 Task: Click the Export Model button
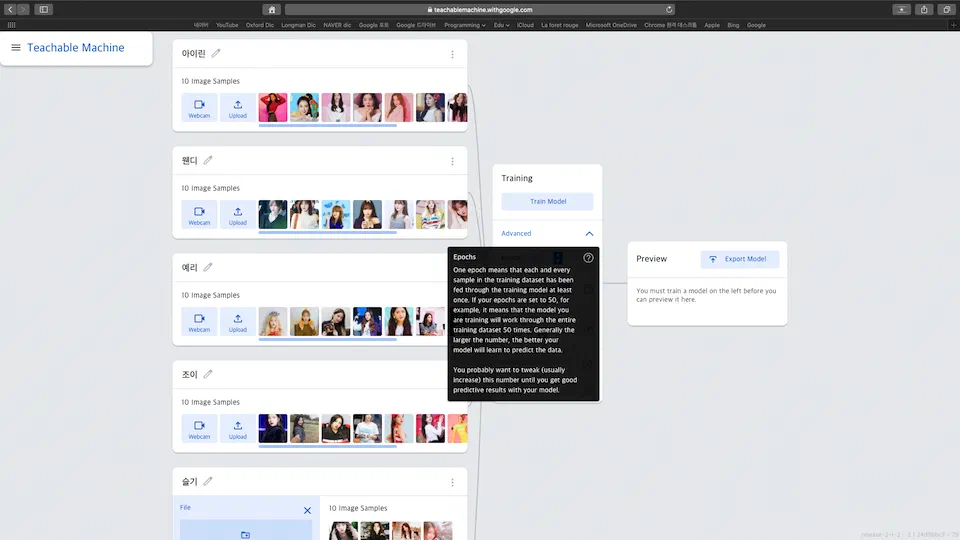coord(739,259)
